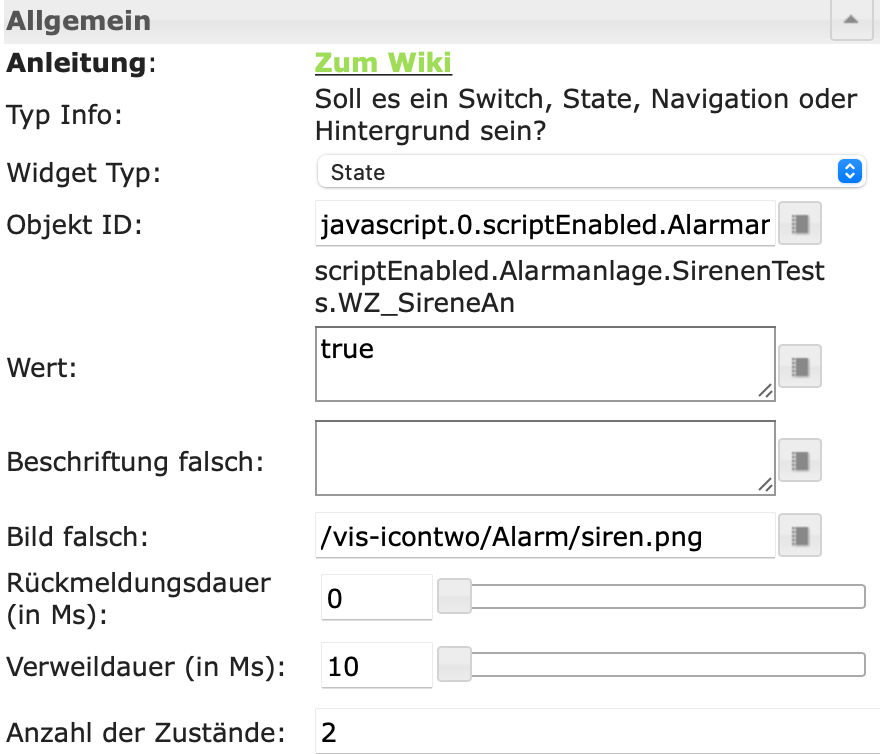The image size is (884, 754).
Task: Click resize grip of Beschriftung falsch textarea
Action: pos(765,485)
